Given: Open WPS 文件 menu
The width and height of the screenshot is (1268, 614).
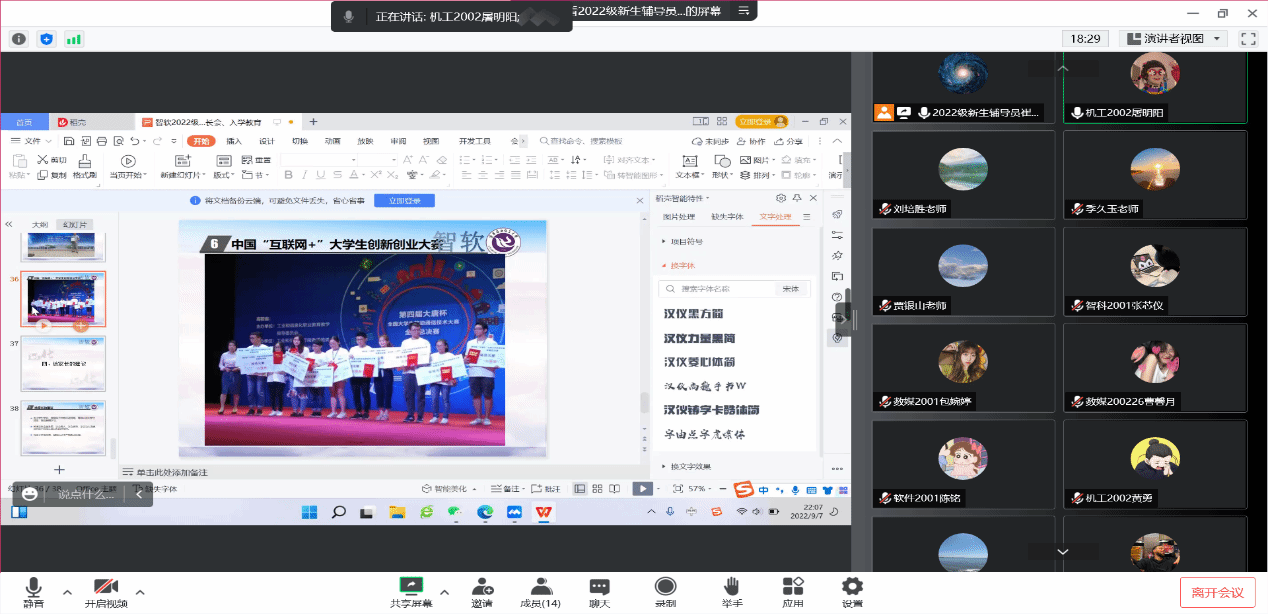Looking at the screenshot, I should click(31, 141).
